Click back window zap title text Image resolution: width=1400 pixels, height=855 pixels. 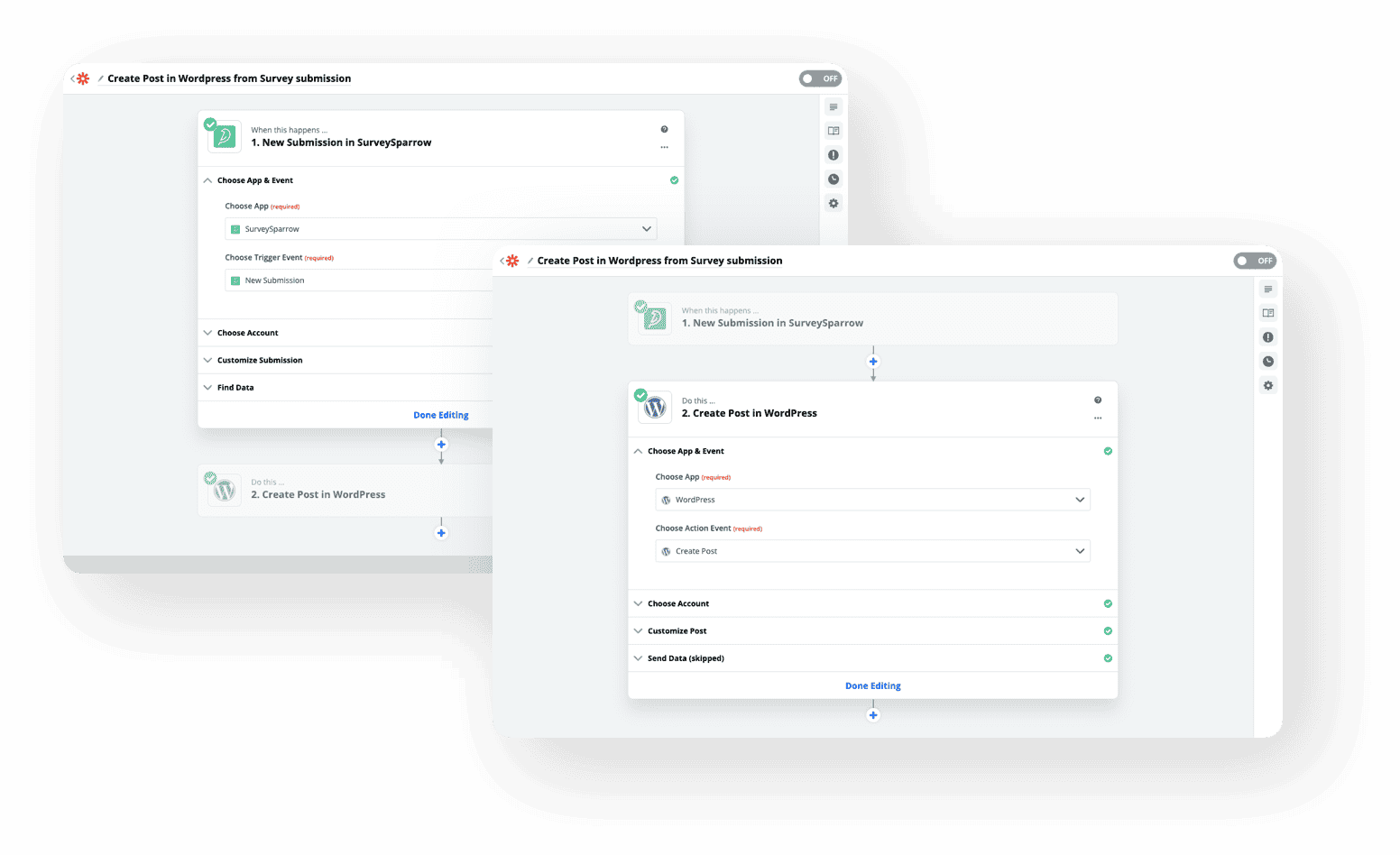tap(229, 78)
